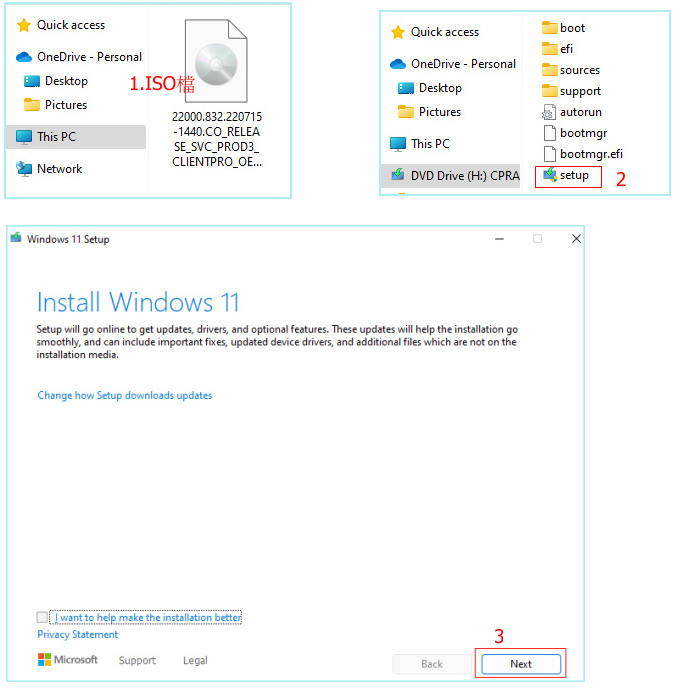676x690 pixels.
Task: Tick the installation improvement checkbox
Action: click(42, 617)
